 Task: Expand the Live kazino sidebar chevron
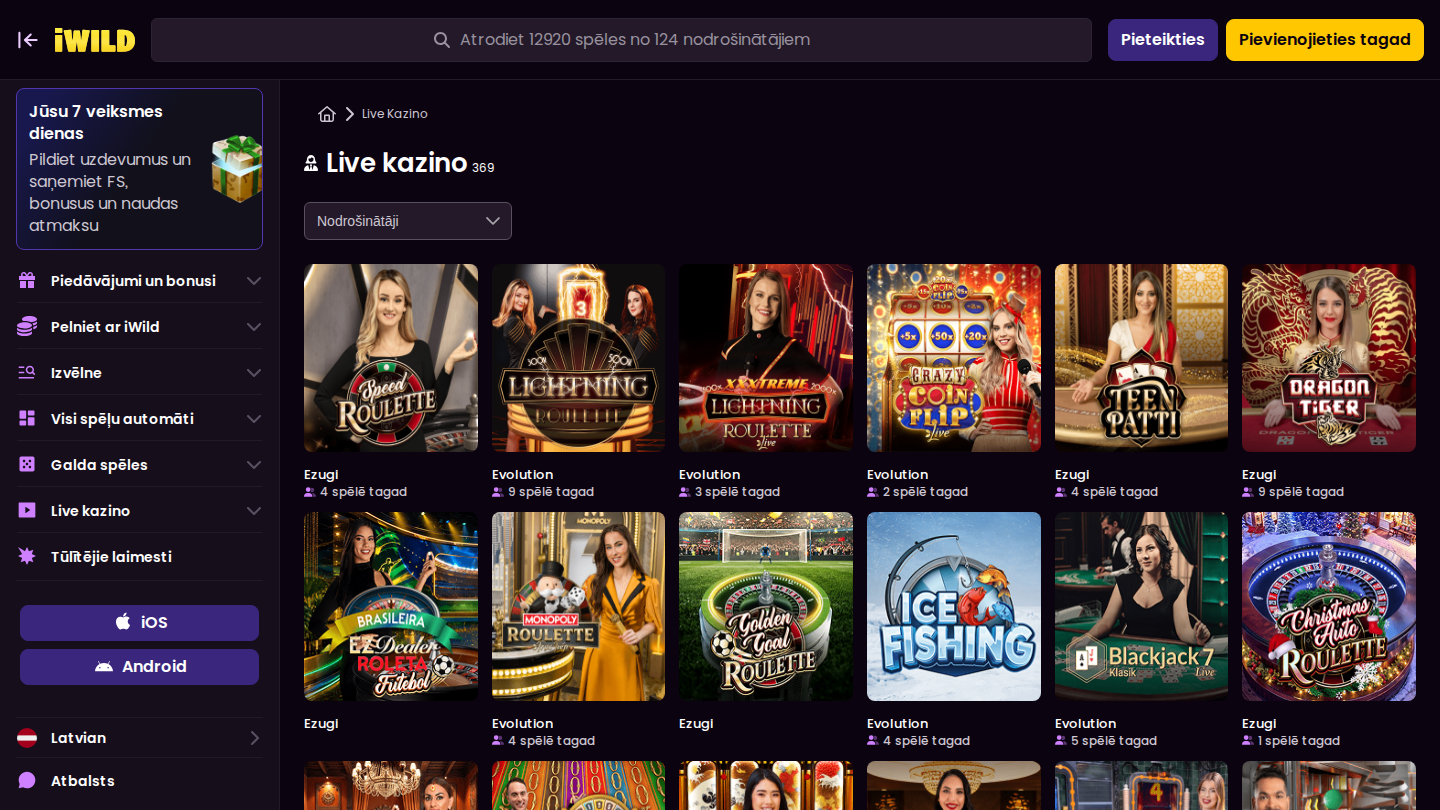(x=254, y=511)
